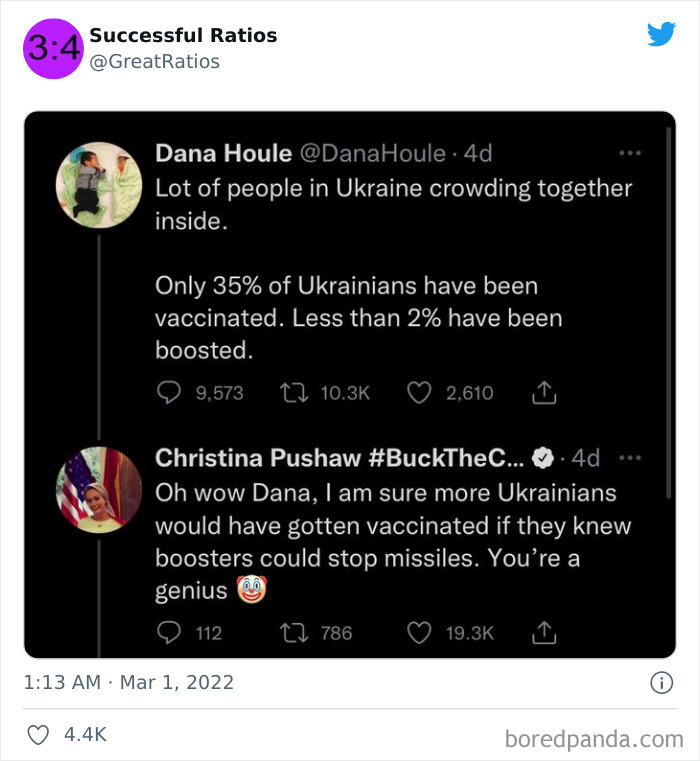Open the more options menu on Christina Pushaw's tweet

coord(629,458)
